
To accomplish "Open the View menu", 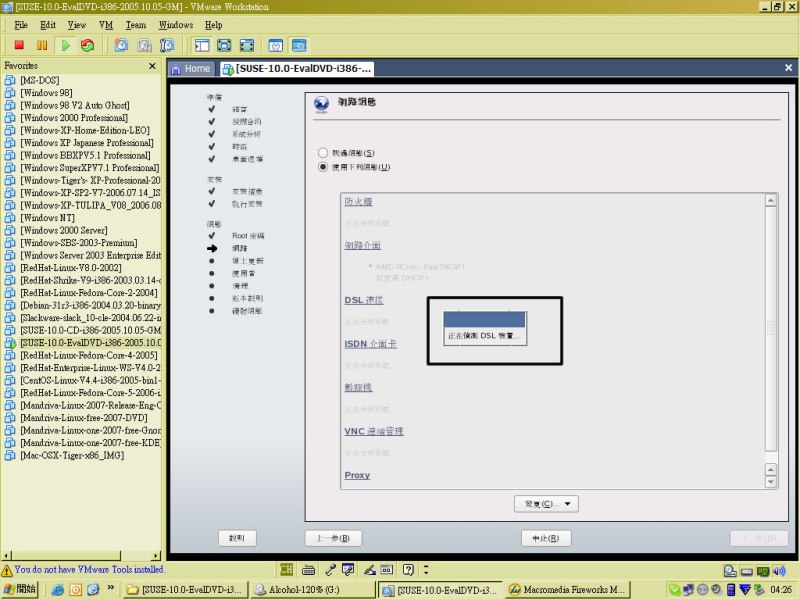I will pyautogui.click(x=77, y=25).
